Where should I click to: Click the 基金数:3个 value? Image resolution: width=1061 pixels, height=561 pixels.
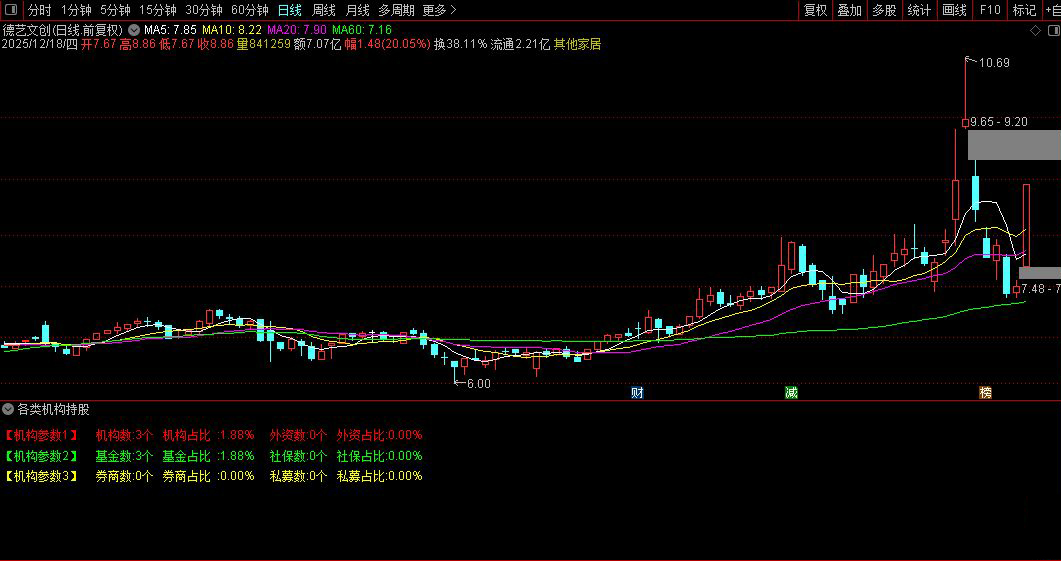[125, 455]
